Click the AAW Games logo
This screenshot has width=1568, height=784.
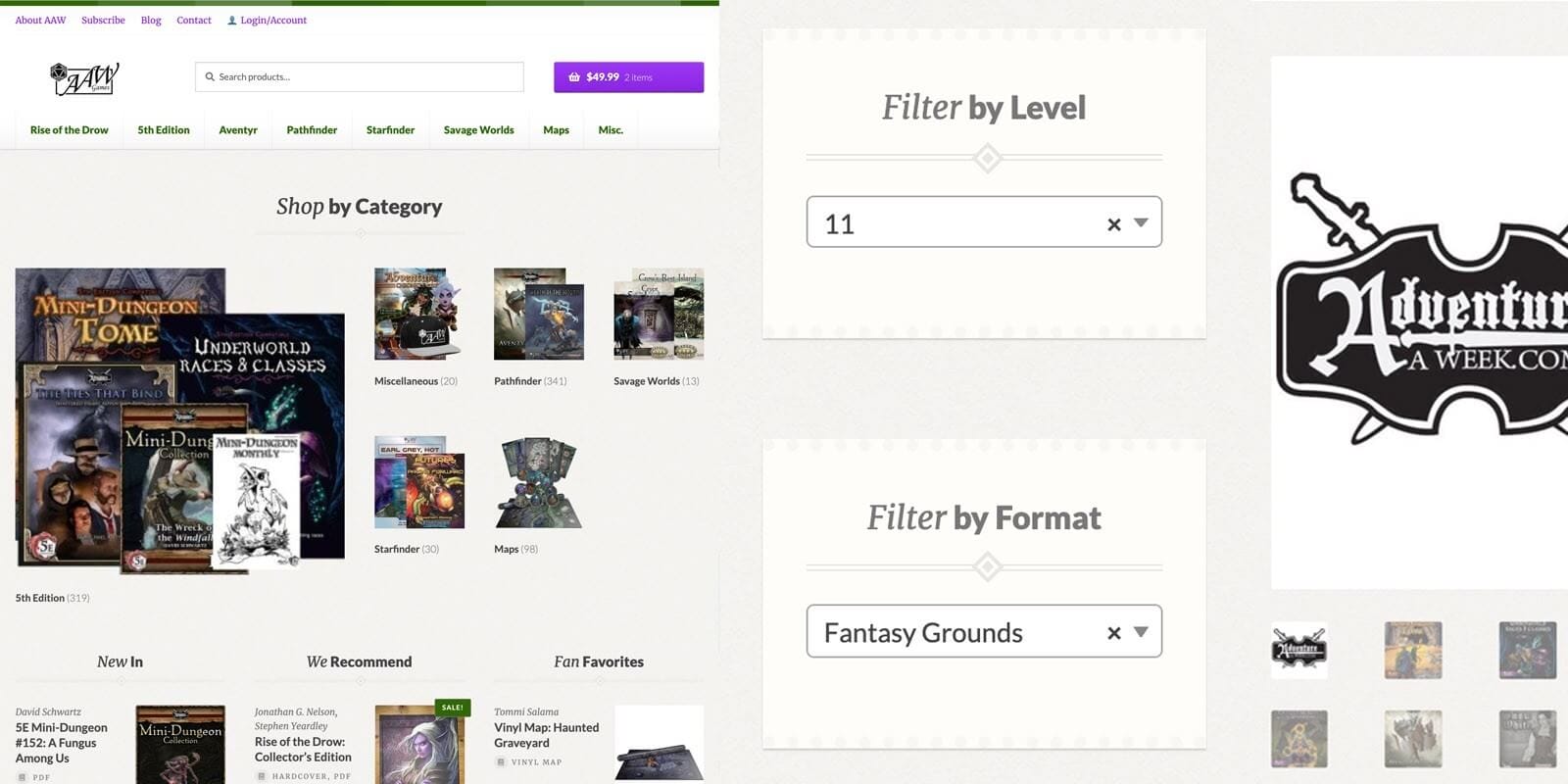(84, 78)
